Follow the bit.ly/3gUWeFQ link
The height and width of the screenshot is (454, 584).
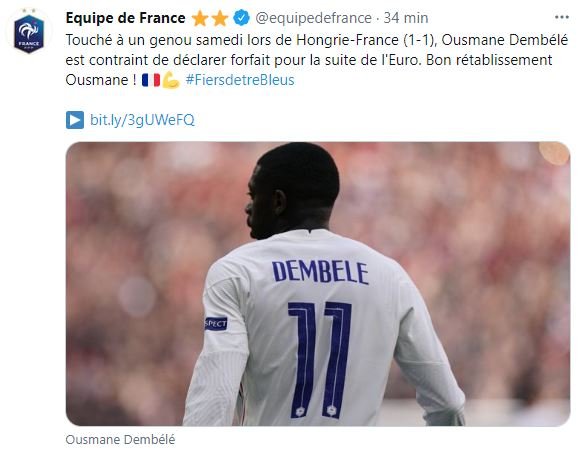[142, 120]
